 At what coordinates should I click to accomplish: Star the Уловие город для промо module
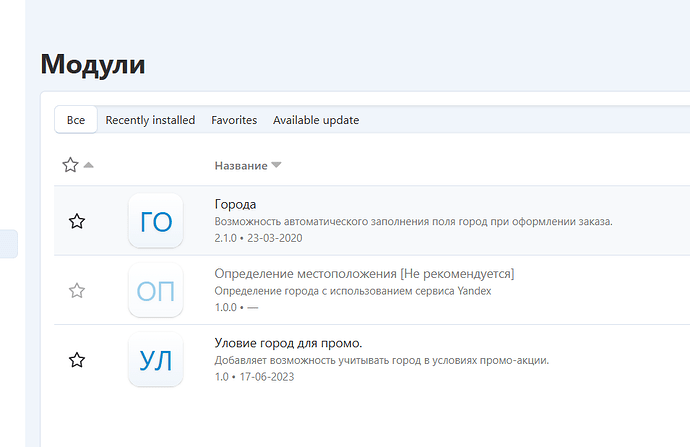(77, 360)
